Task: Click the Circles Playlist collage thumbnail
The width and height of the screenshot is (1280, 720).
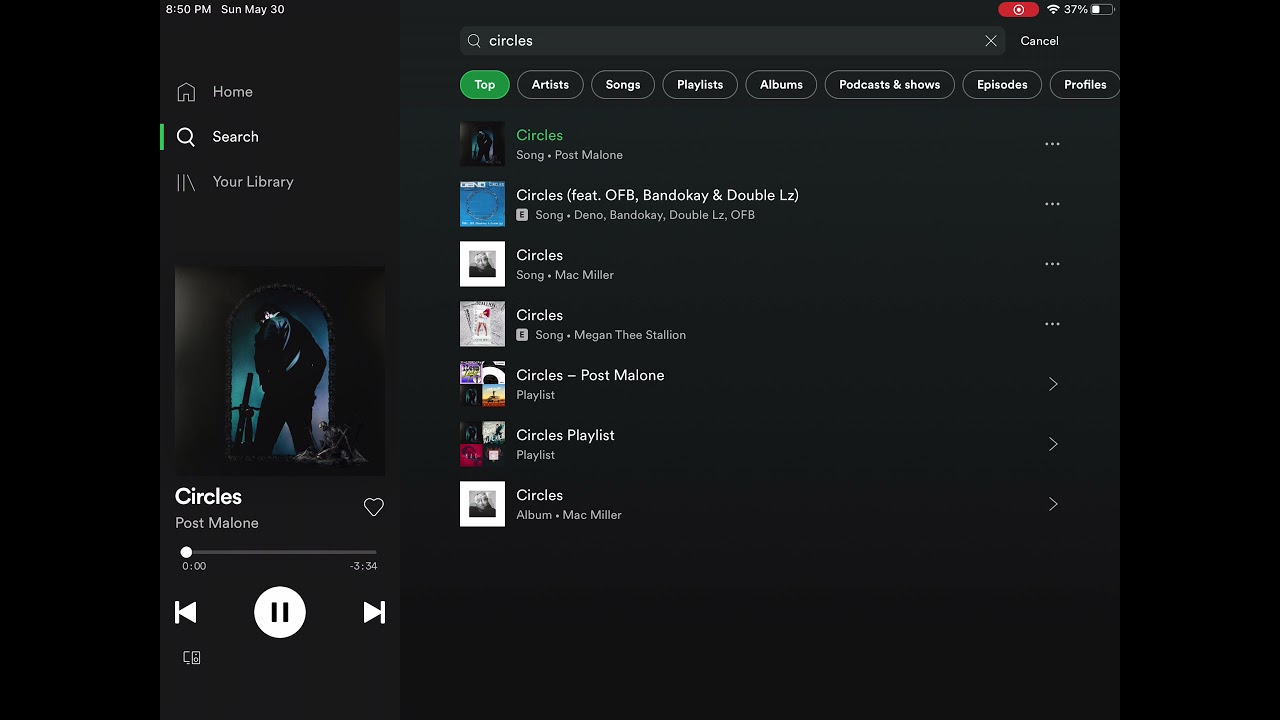Action: point(482,444)
